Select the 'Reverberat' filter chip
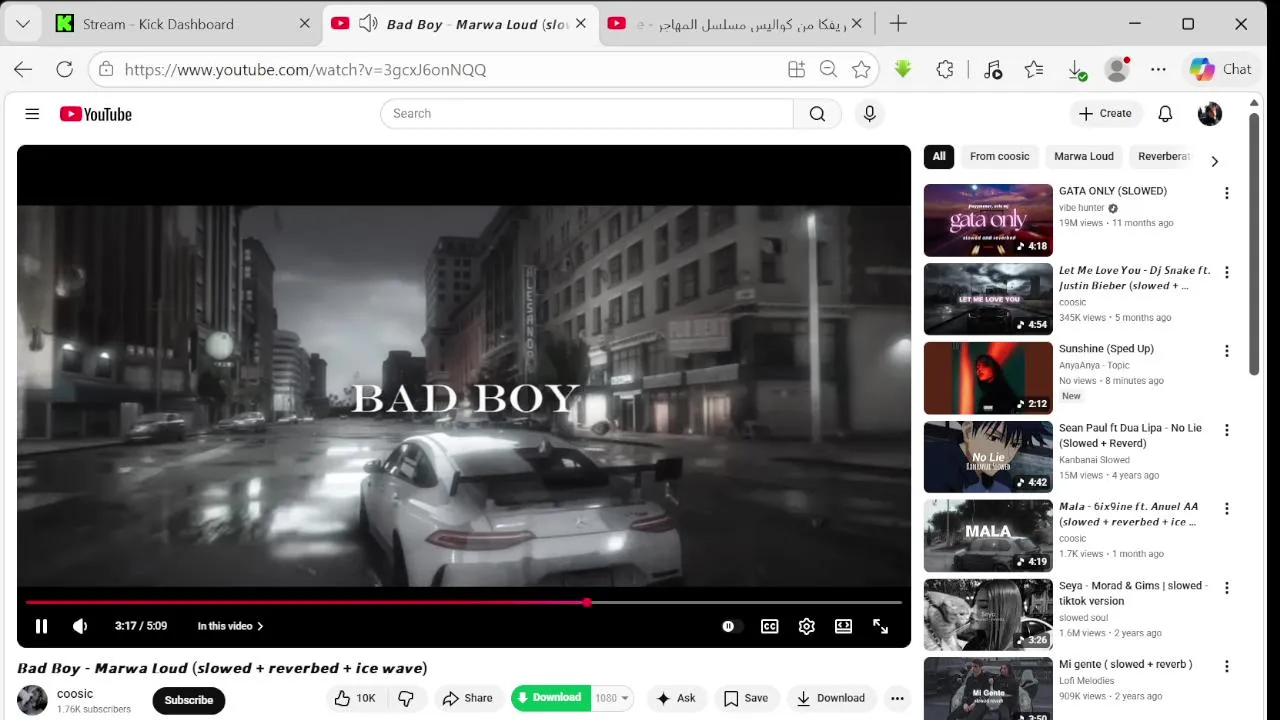This screenshot has width=1280, height=720. [1164, 156]
